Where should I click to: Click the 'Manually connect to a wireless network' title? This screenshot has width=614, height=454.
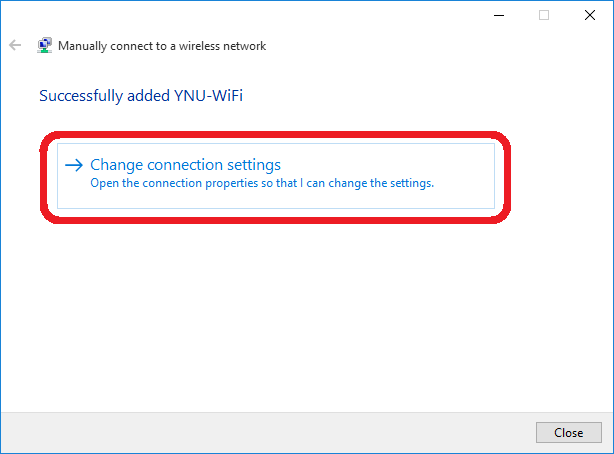coord(162,46)
